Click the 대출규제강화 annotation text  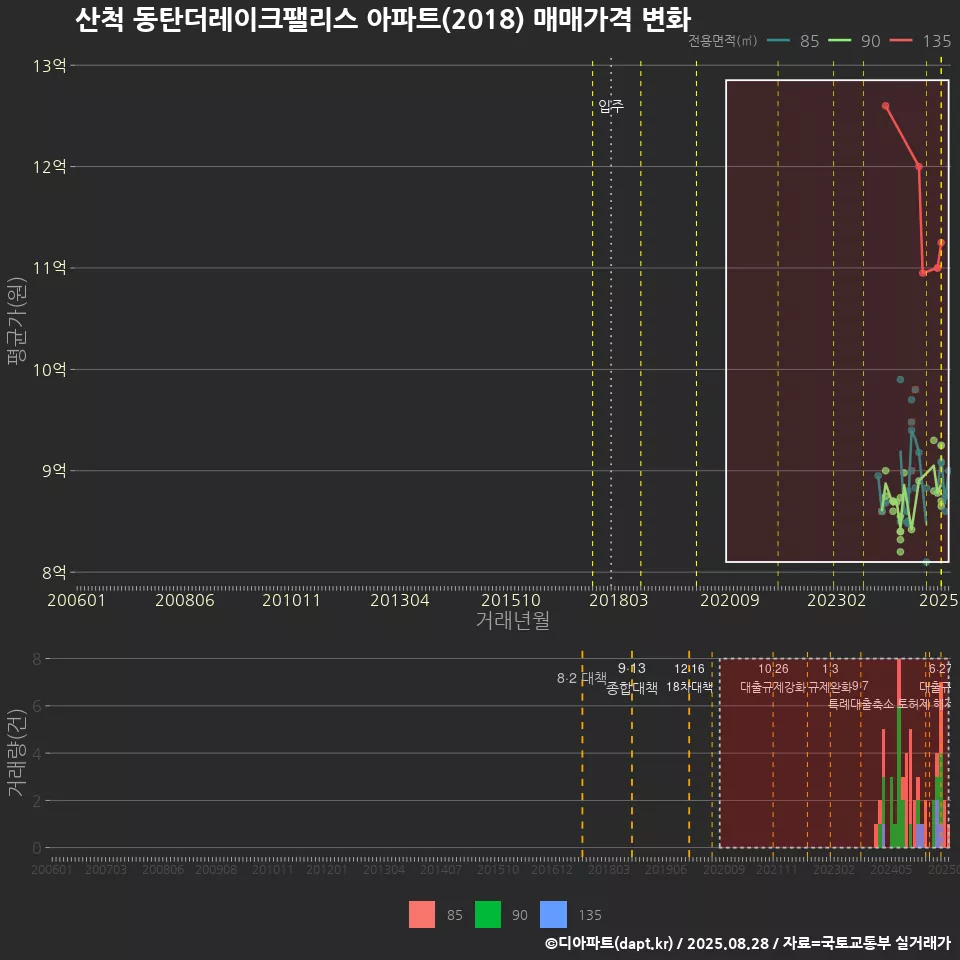click(773, 687)
